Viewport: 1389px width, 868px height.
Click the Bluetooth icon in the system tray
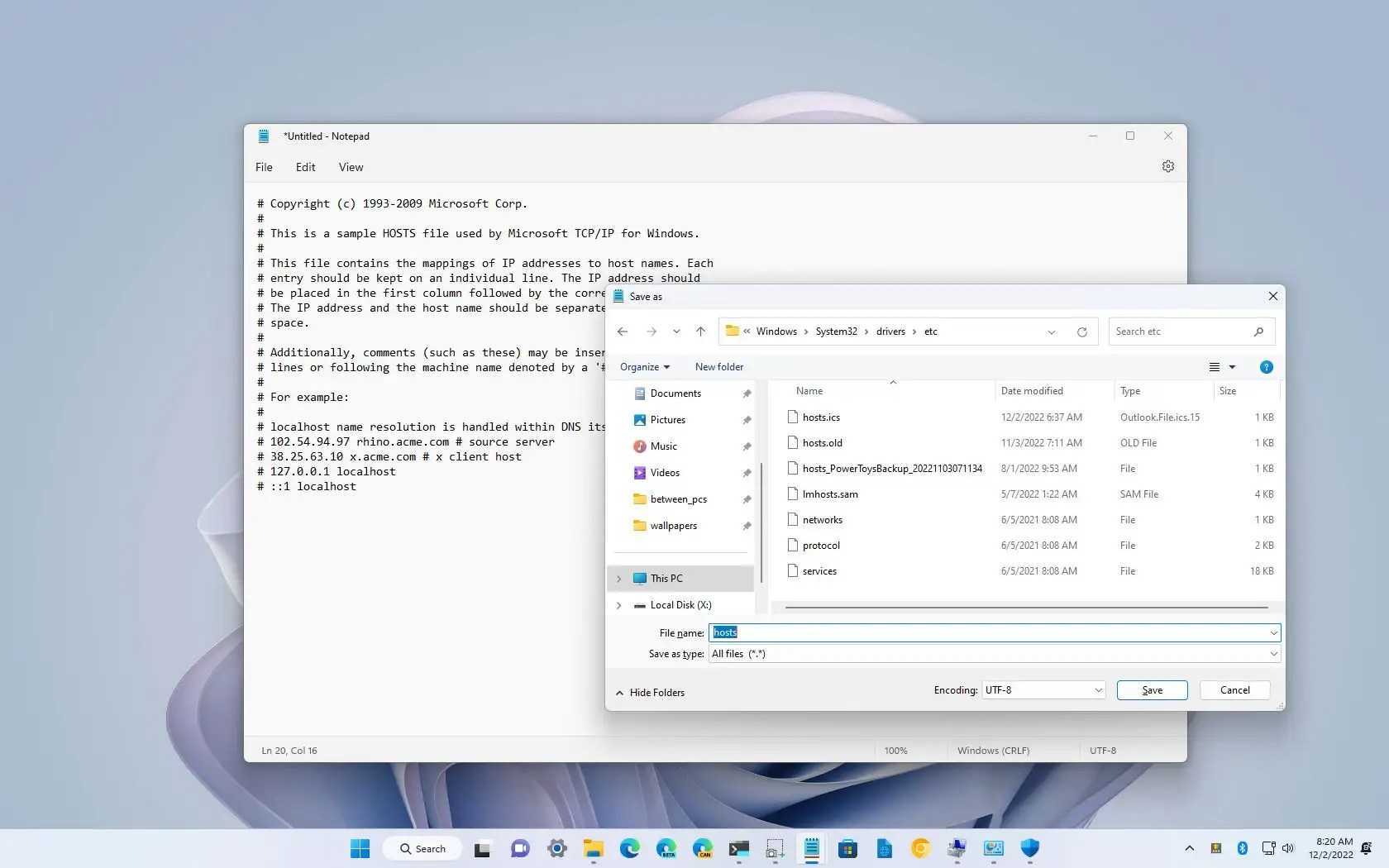[1242, 848]
